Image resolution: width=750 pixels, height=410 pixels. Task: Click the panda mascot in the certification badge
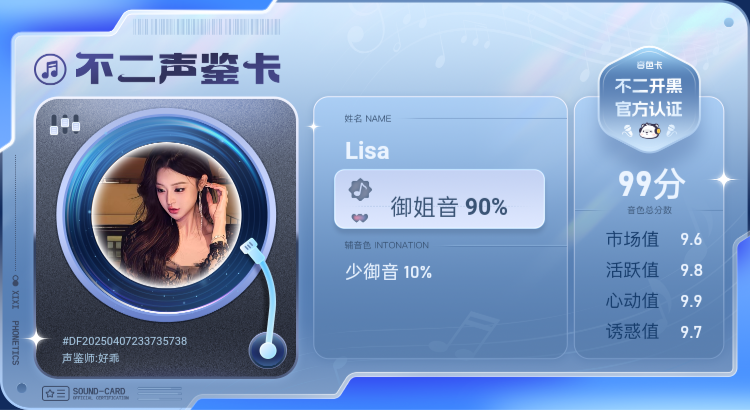[649, 130]
